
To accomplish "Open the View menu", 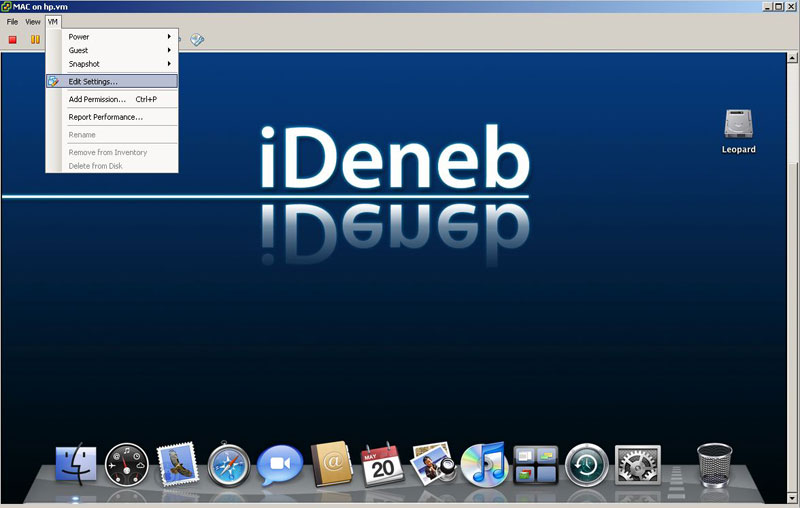I will coord(33,22).
